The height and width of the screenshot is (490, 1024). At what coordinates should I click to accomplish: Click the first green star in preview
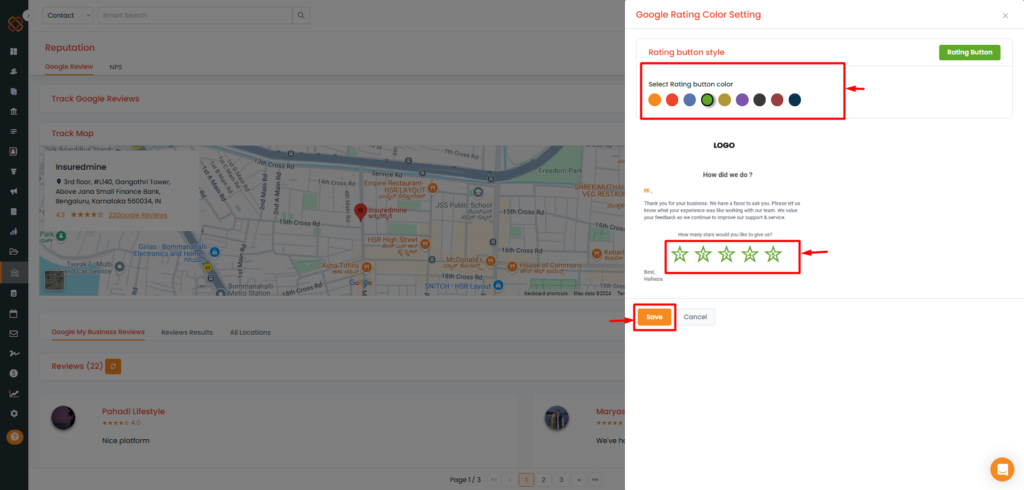point(680,254)
